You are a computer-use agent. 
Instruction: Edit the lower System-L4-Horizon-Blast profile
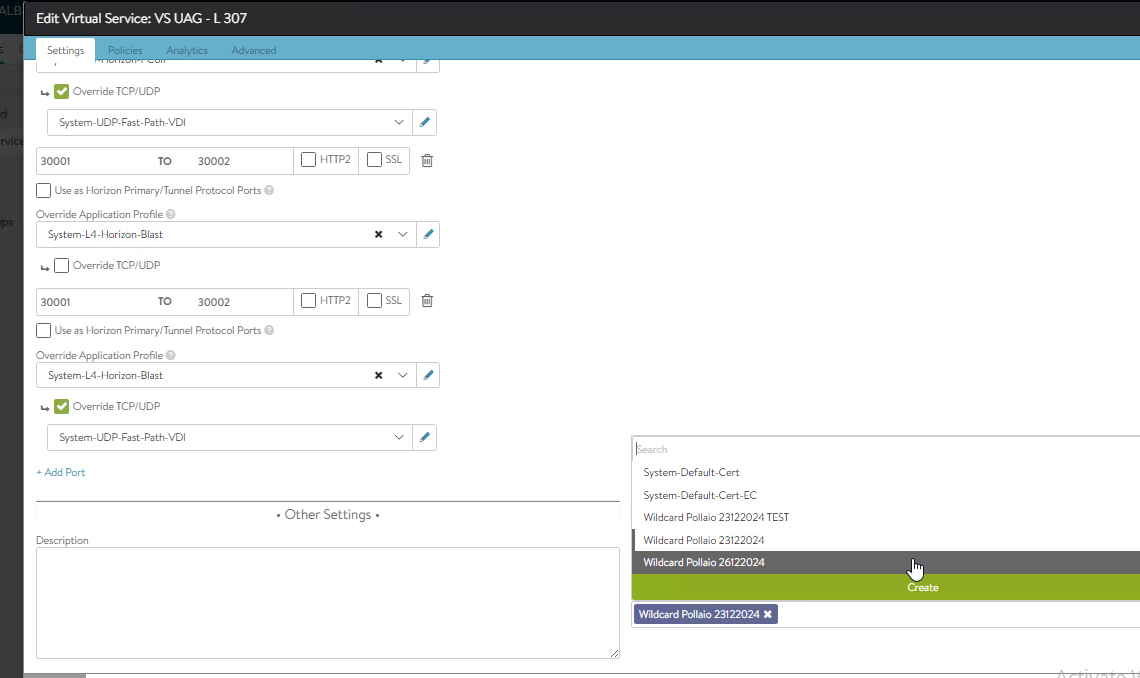(428, 376)
